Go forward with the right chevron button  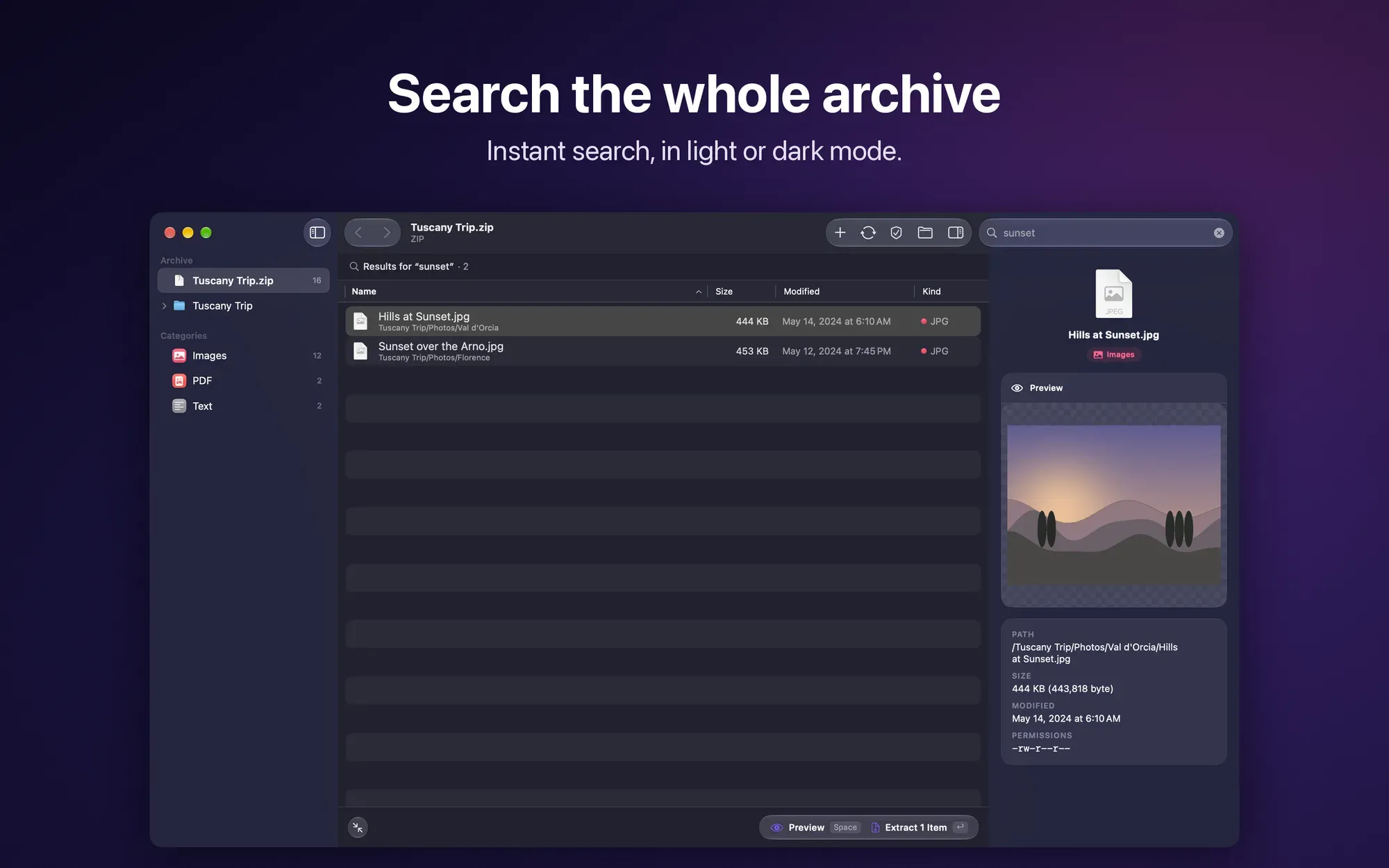coord(386,233)
